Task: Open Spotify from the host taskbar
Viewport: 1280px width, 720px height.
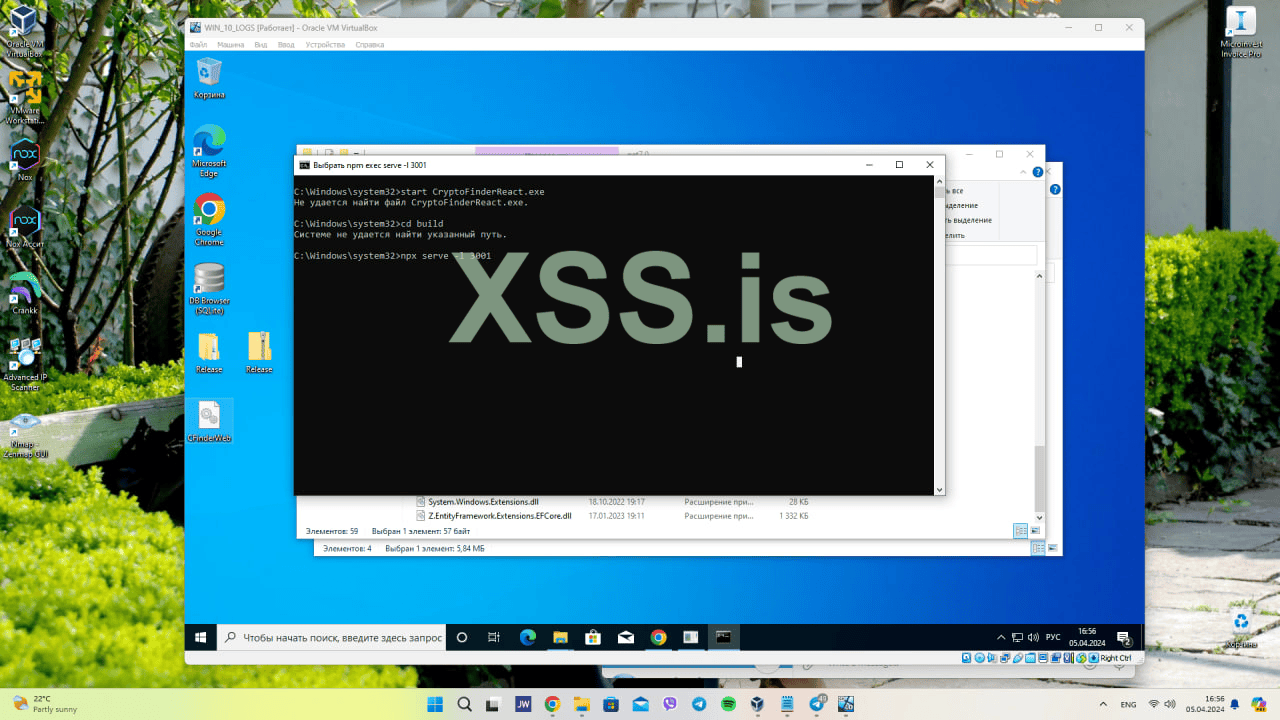Action: click(728, 704)
